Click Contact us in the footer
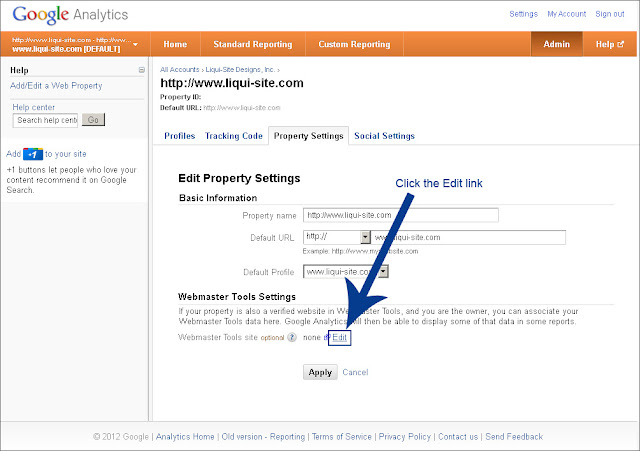640x451 pixels. tap(458, 437)
